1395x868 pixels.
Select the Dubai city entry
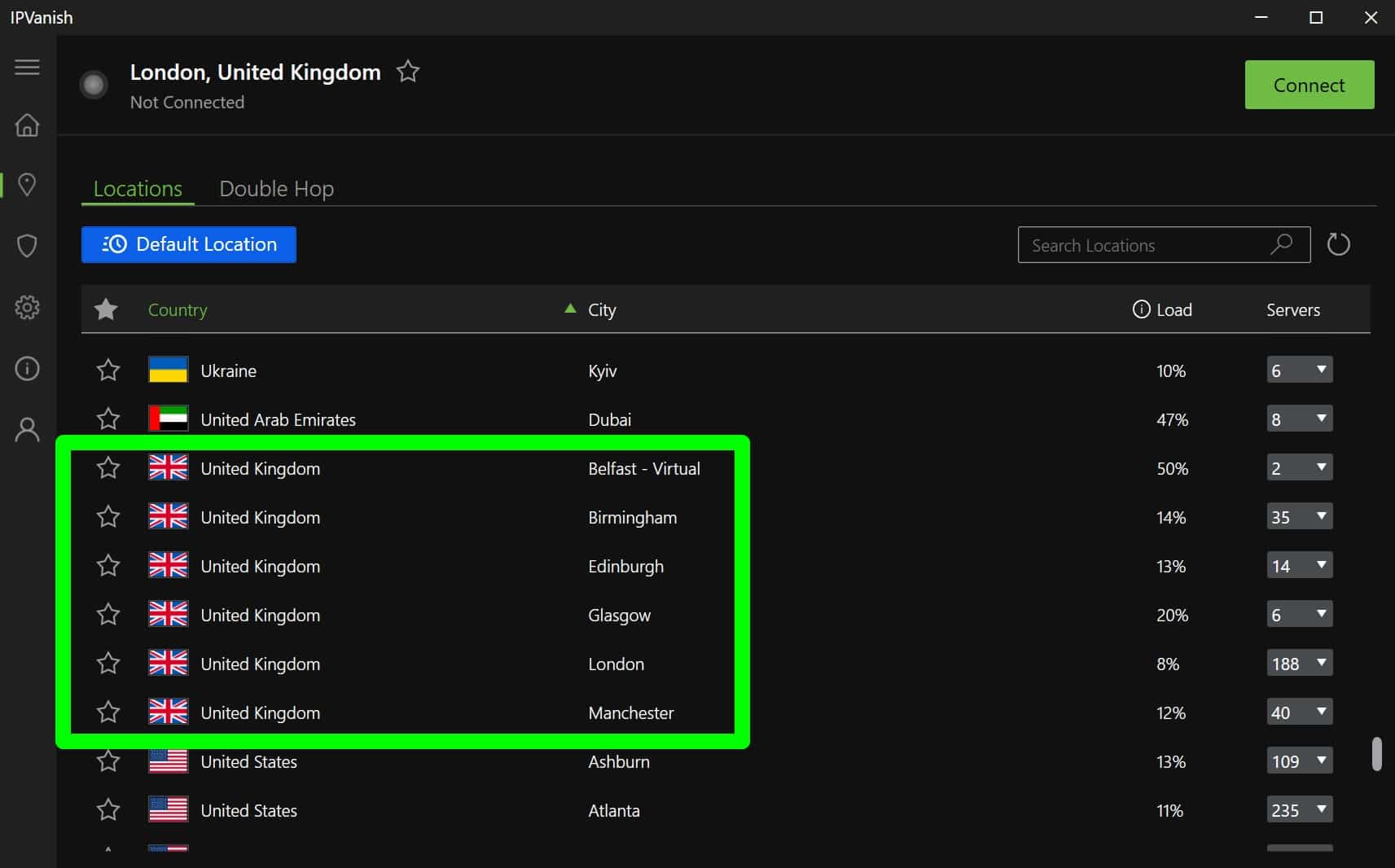point(610,419)
